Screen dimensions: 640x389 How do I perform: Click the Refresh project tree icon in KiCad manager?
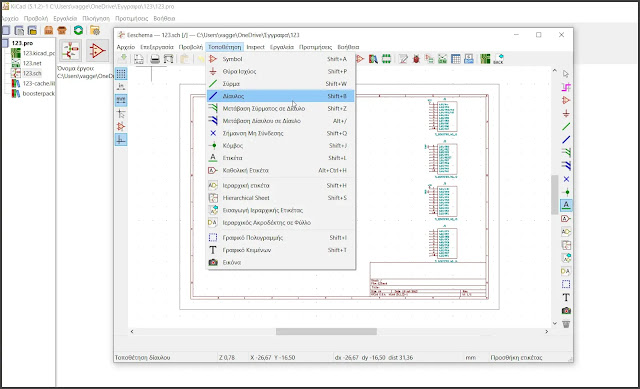[x=78, y=30]
